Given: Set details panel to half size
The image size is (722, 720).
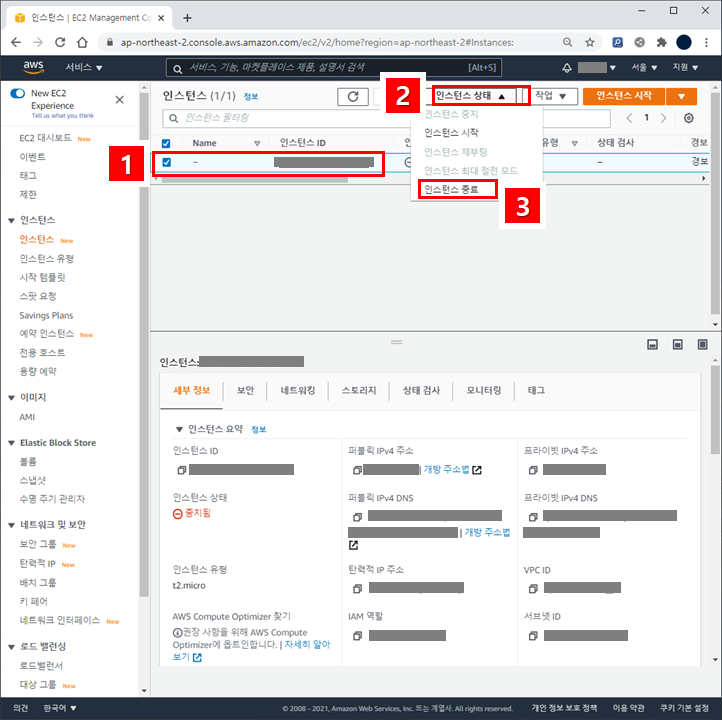Looking at the screenshot, I should point(677,344).
